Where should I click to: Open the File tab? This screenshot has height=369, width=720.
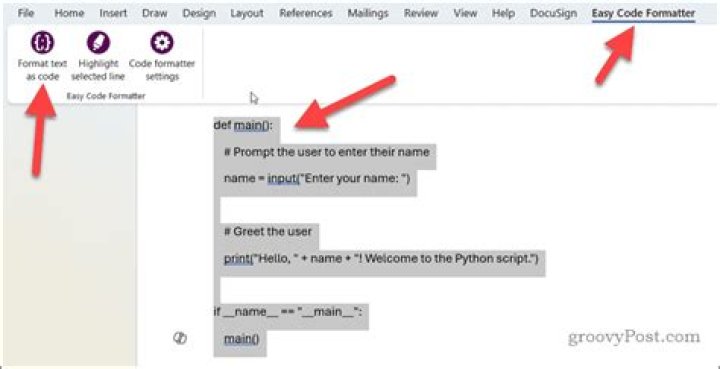[x=26, y=13]
